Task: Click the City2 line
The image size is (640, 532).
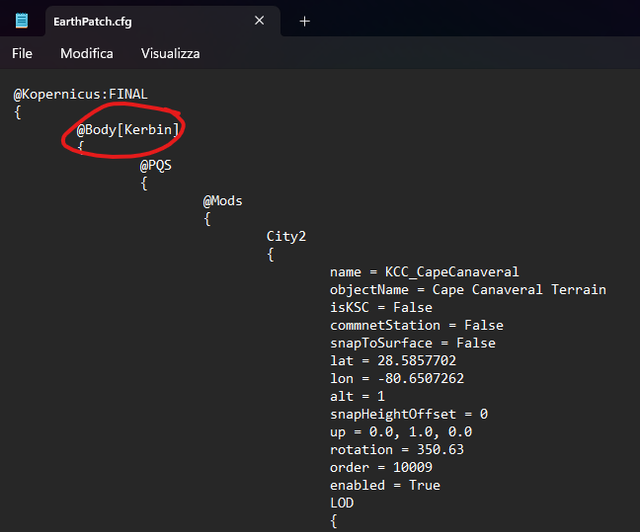Action: coord(286,236)
